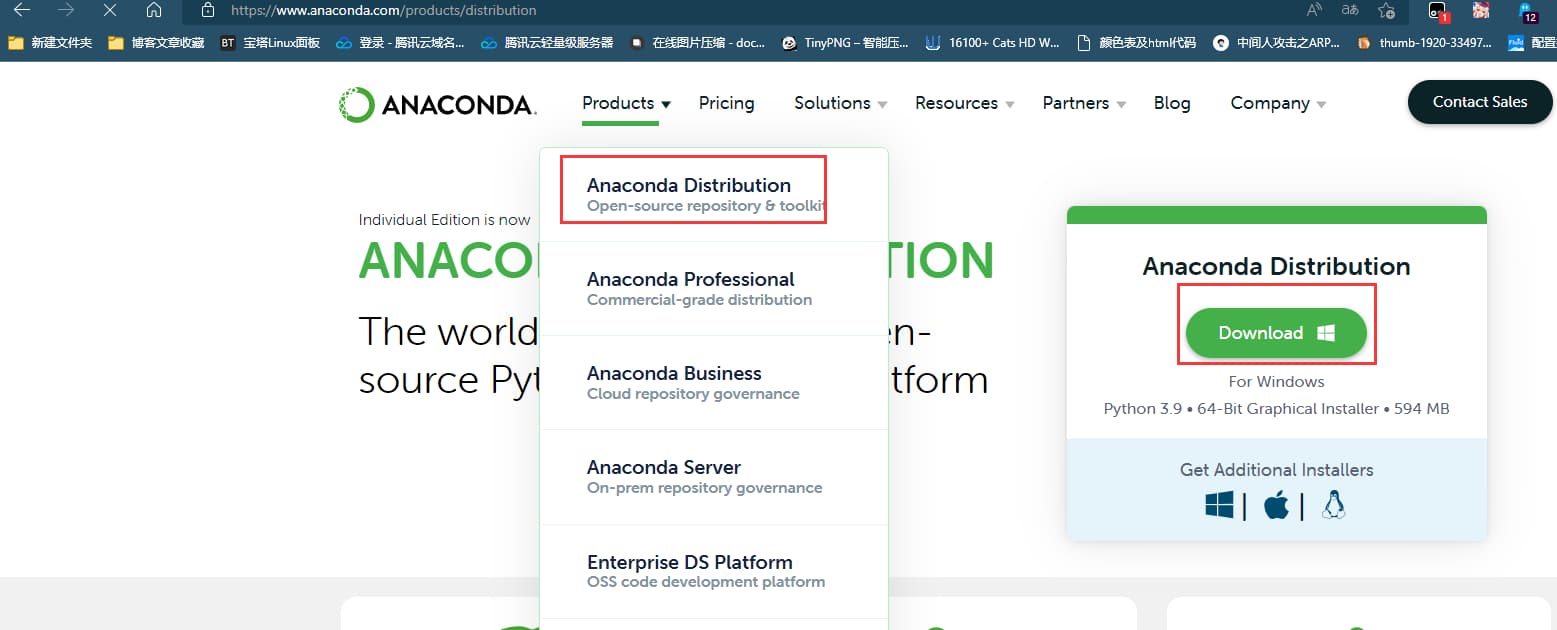This screenshot has height=630, width=1557.
Task: Choose the macOS Apple installer icon
Action: click(1276, 506)
